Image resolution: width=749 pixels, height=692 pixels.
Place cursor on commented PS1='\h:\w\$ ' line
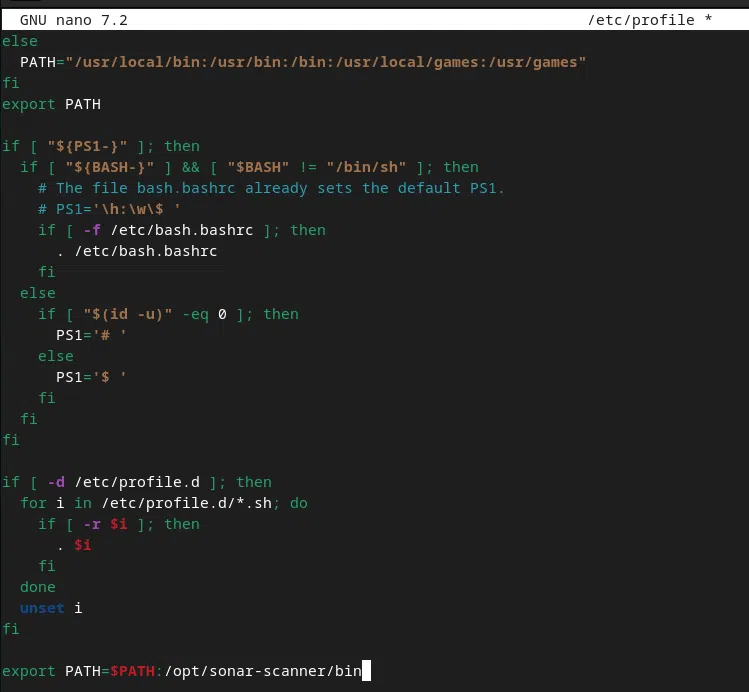tap(110, 209)
